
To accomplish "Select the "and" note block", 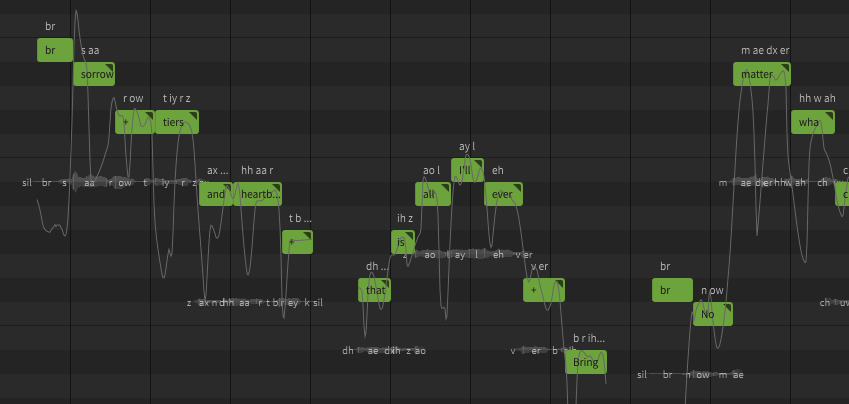I will click(x=216, y=194).
